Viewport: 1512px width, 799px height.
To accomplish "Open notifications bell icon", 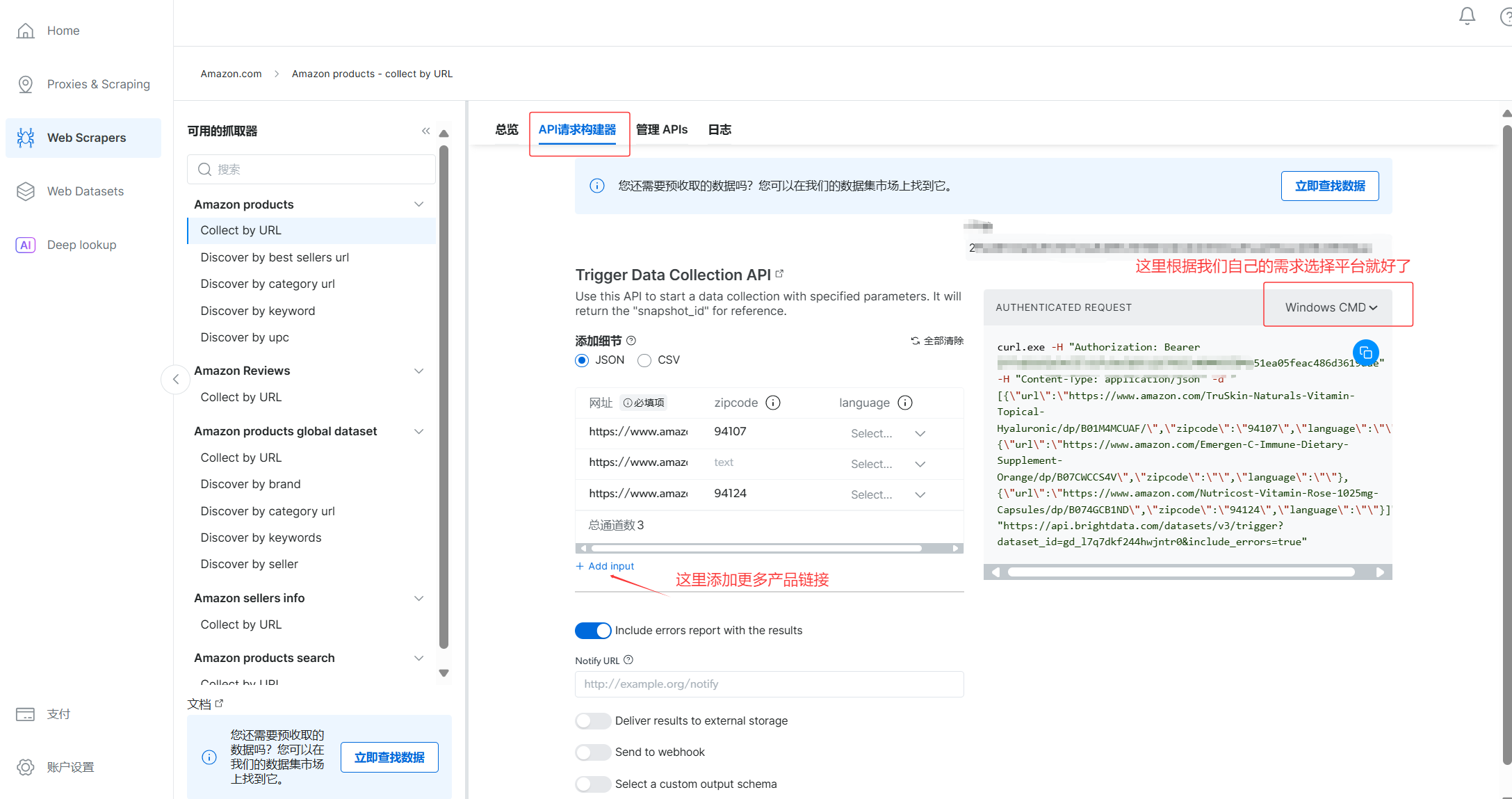I will [x=1467, y=16].
